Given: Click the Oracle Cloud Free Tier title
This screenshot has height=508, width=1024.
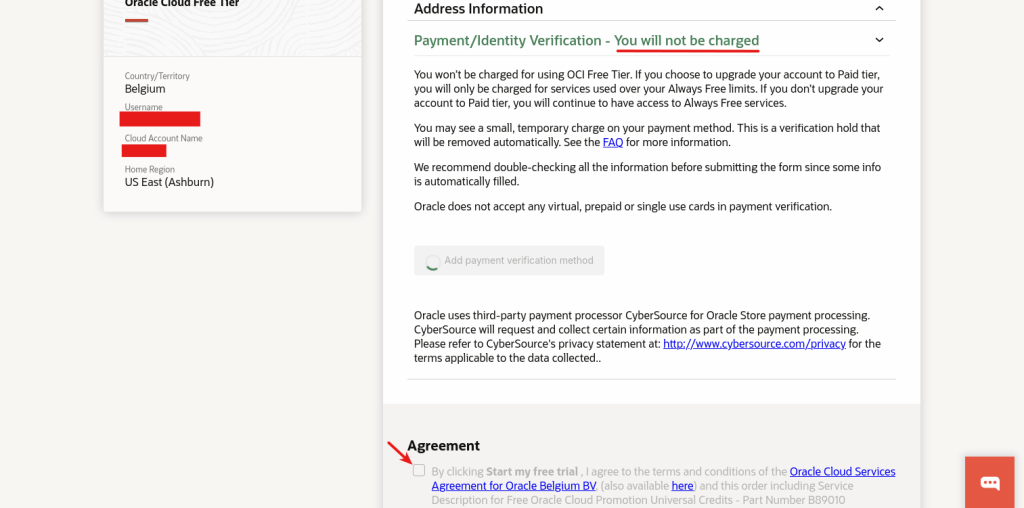Looking at the screenshot, I should click(181, 4).
